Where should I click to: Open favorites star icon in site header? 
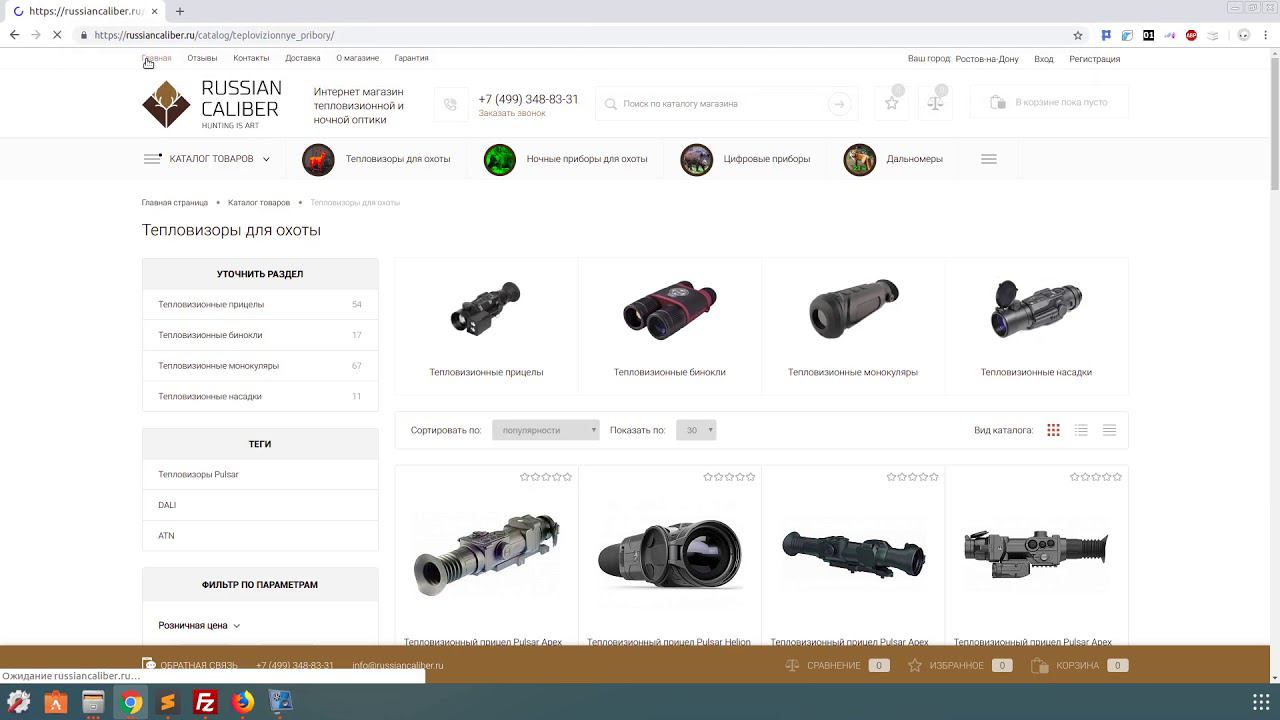892,103
